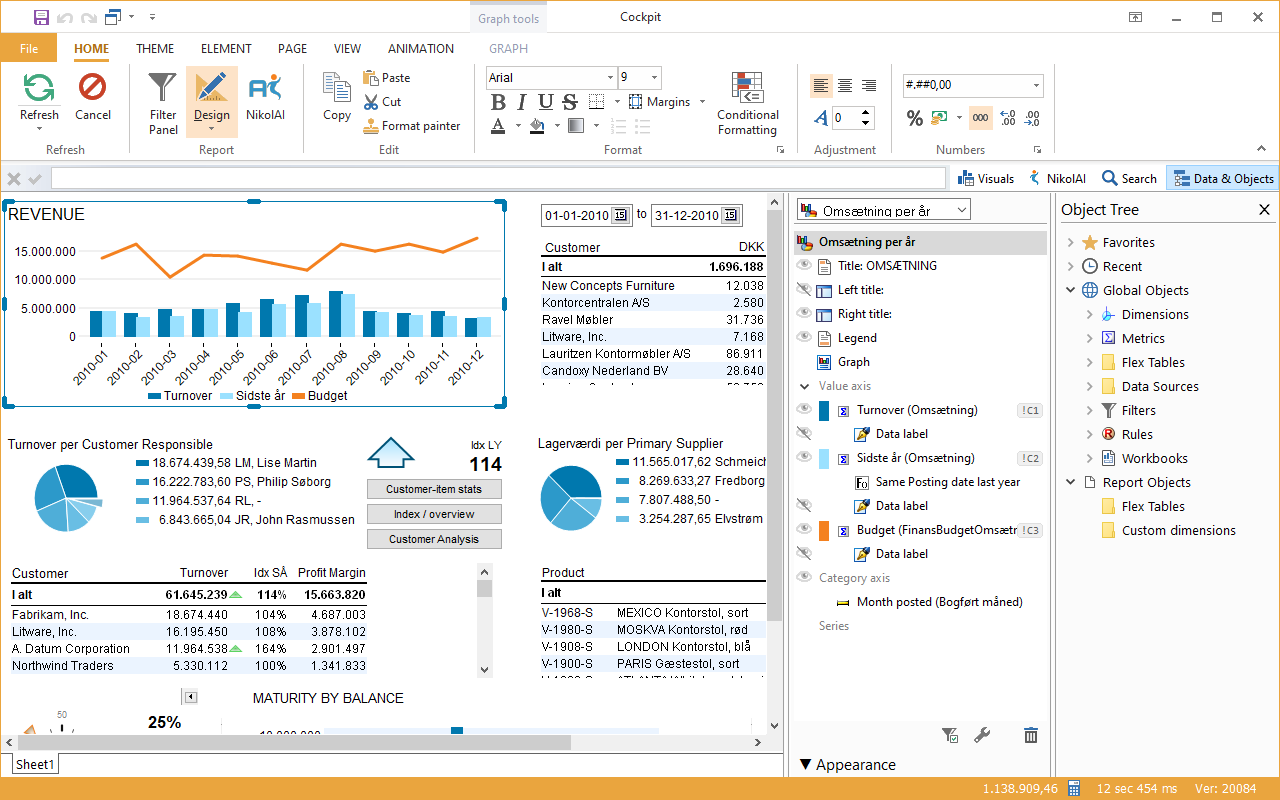Click the percent number format icon
Image resolution: width=1280 pixels, height=800 pixels.
pos(914,118)
